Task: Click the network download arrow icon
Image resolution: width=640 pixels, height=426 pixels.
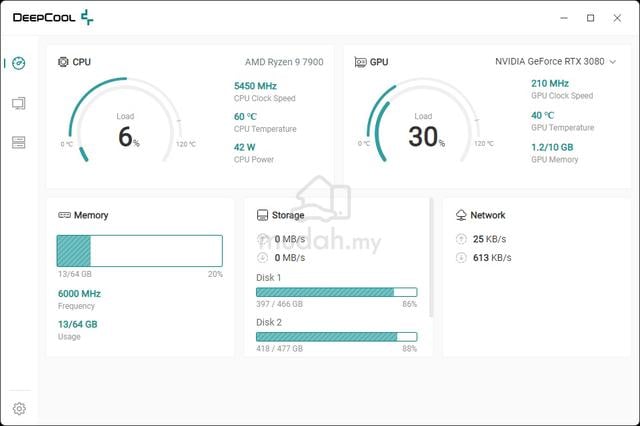Action: click(461, 257)
